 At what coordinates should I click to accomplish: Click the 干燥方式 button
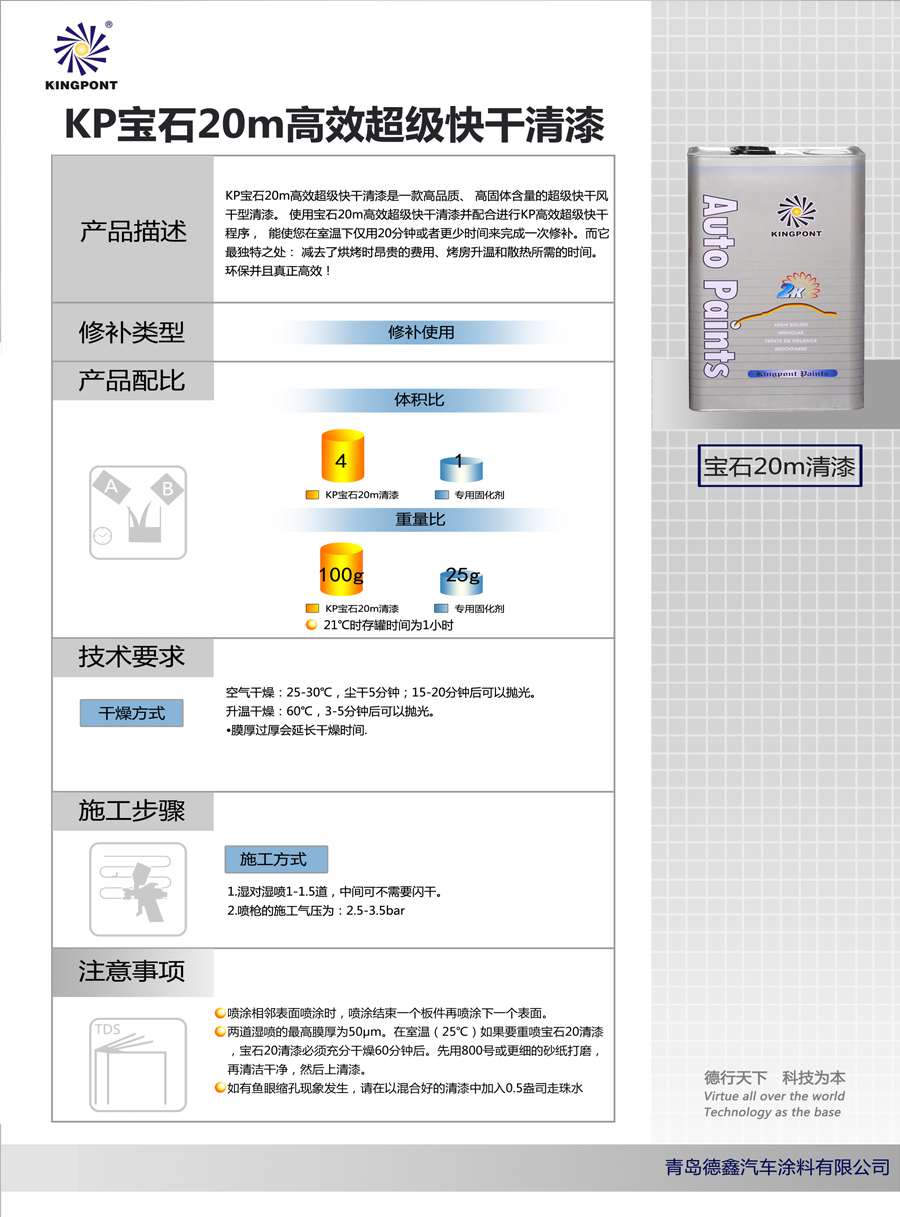[x=132, y=713]
